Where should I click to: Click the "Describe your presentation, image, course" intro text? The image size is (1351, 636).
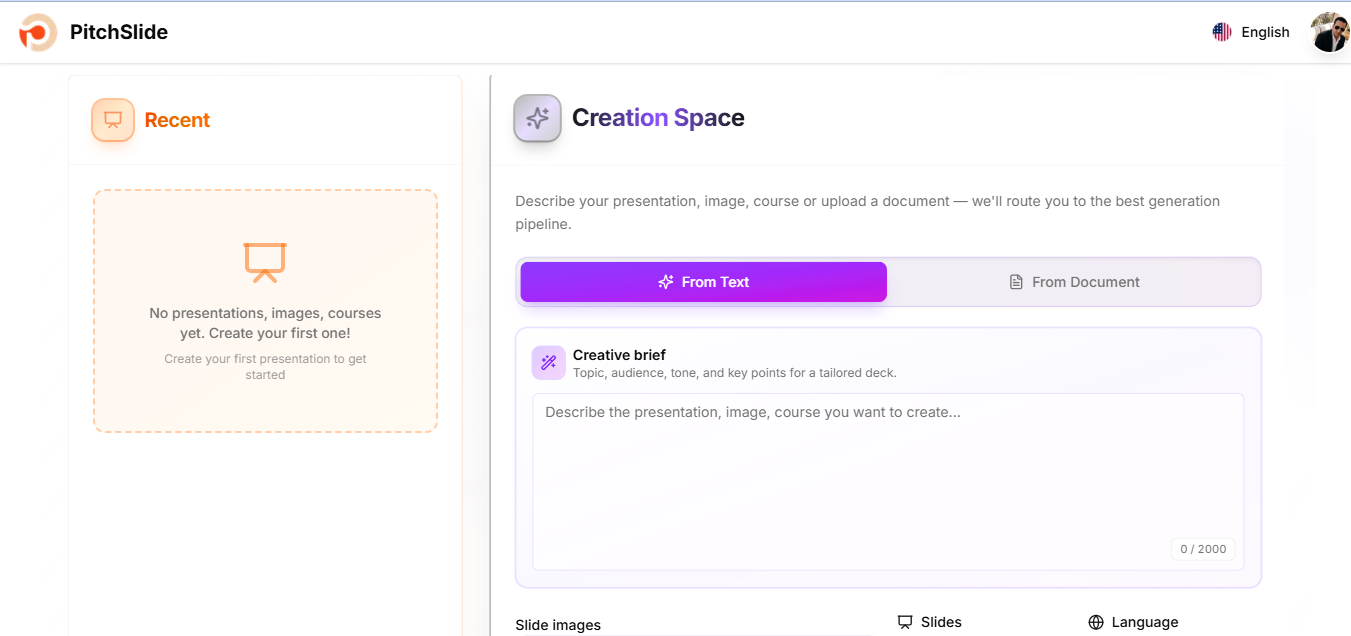pyautogui.click(x=867, y=212)
